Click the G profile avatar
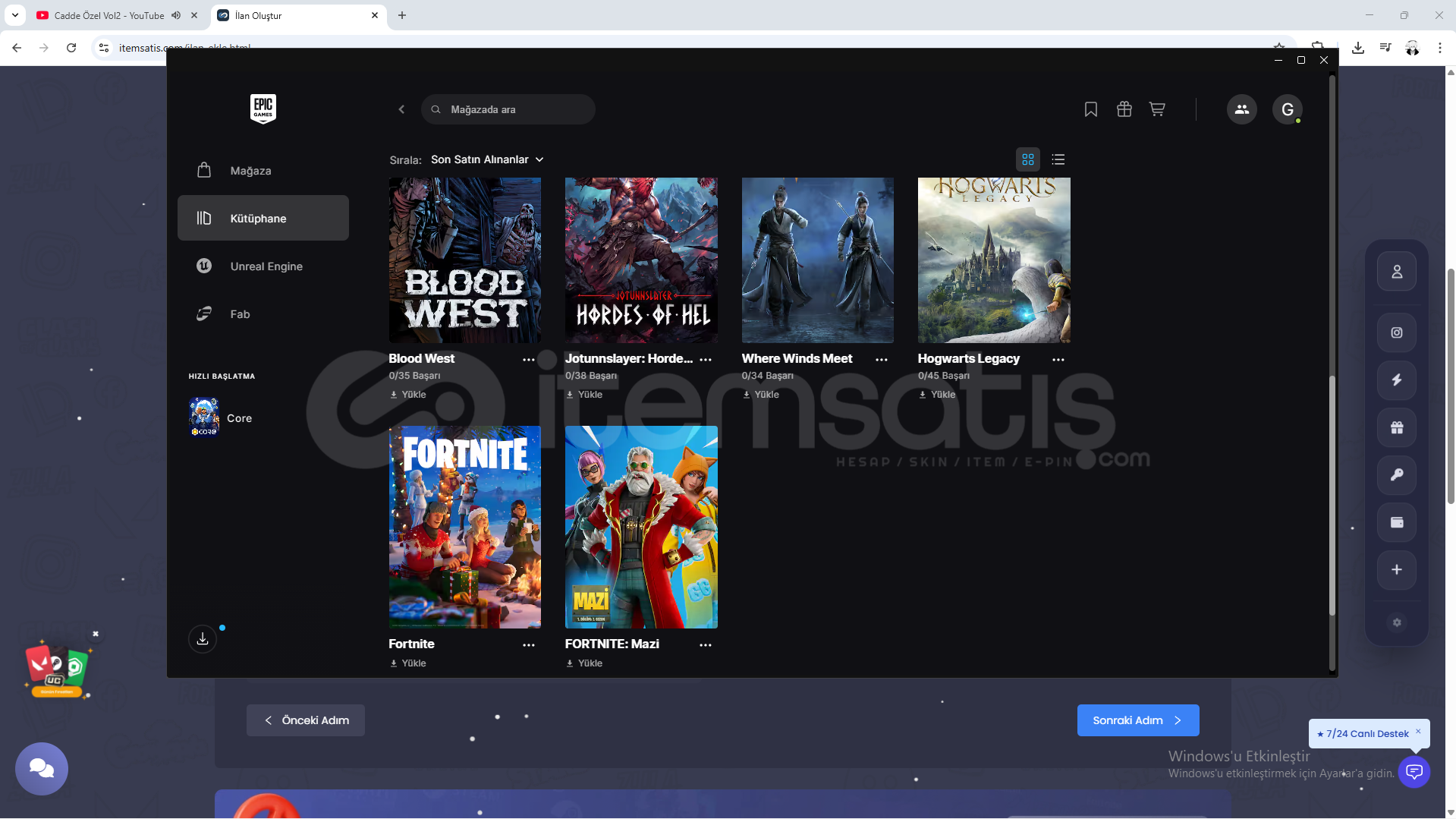 pyautogui.click(x=1287, y=109)
